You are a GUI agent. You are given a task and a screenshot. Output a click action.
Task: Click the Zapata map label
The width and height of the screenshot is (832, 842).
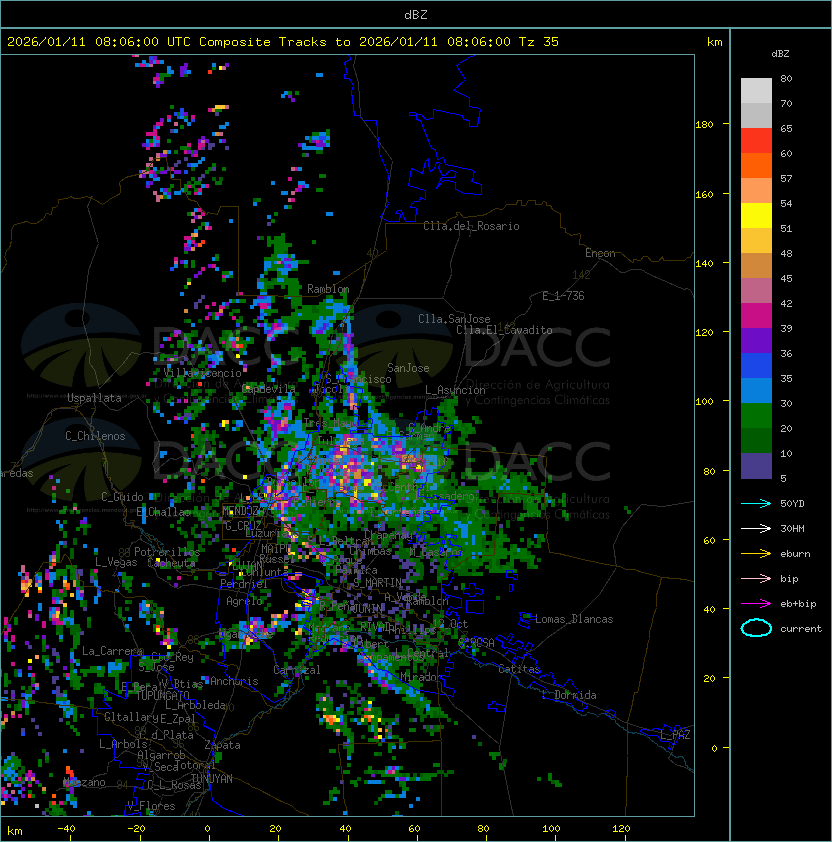point(222,745)
